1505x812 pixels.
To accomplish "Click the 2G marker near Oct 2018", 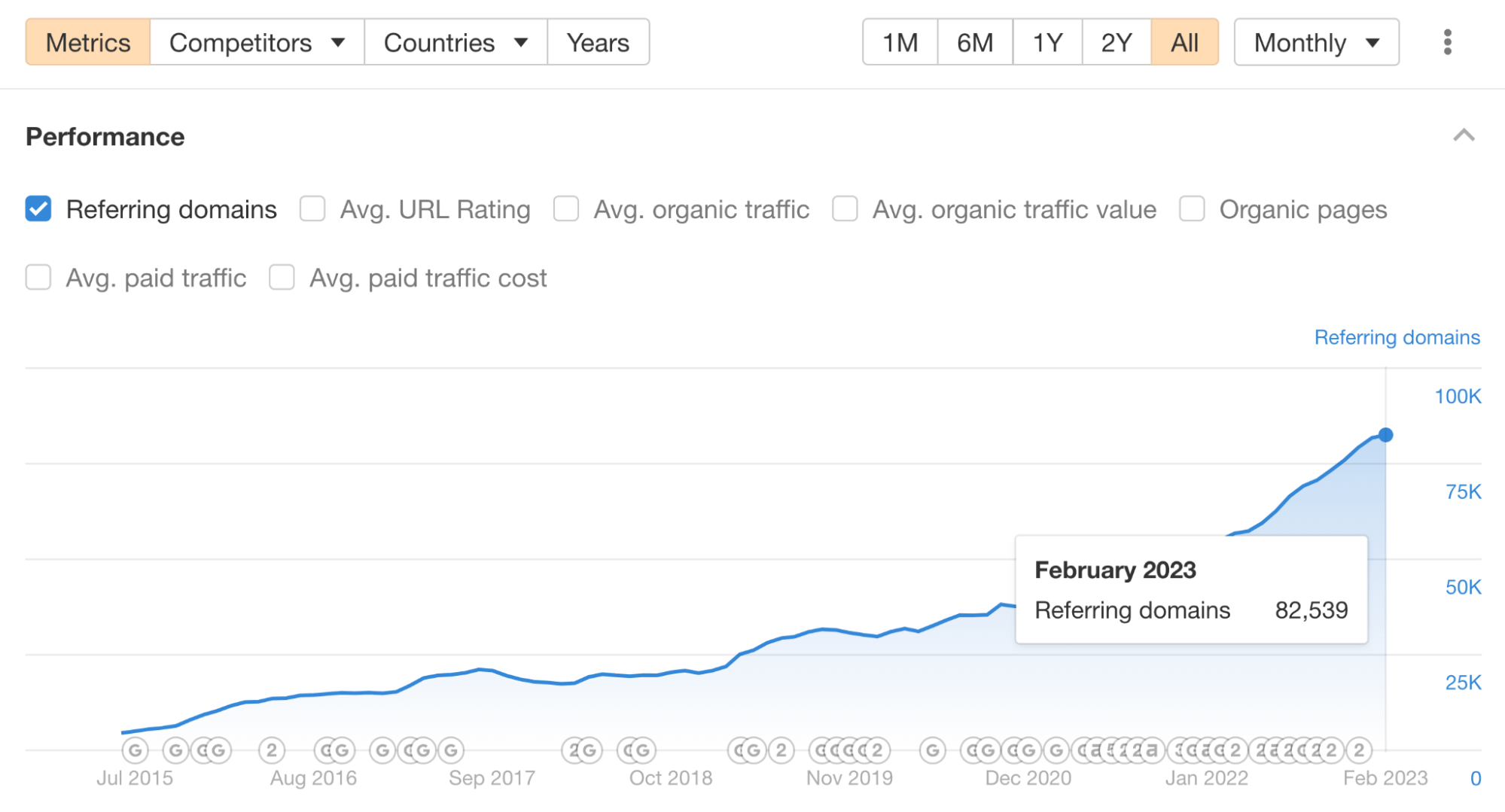I will click(582, 750).
